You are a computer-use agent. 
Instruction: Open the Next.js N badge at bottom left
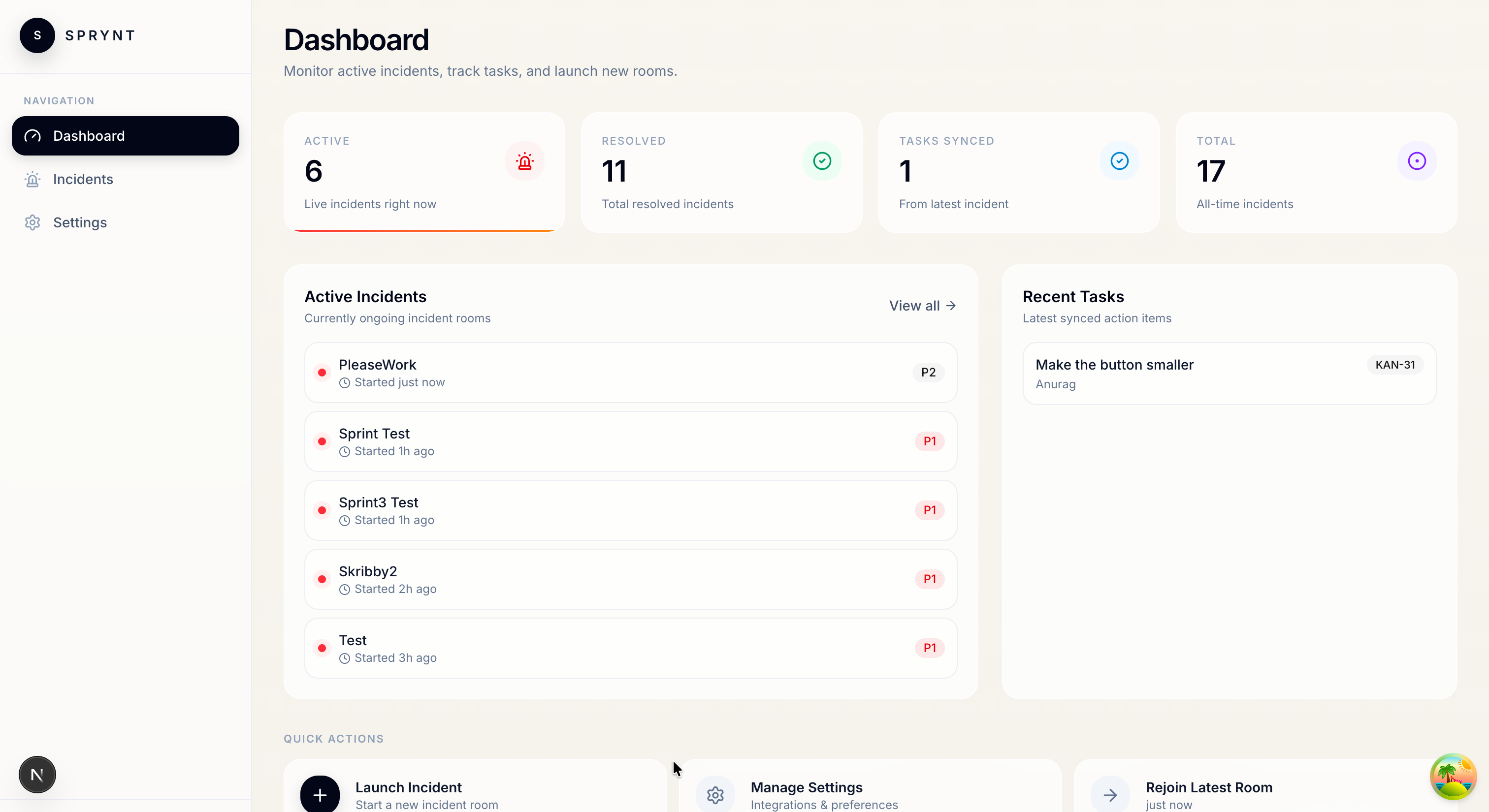tap(37, 775)
